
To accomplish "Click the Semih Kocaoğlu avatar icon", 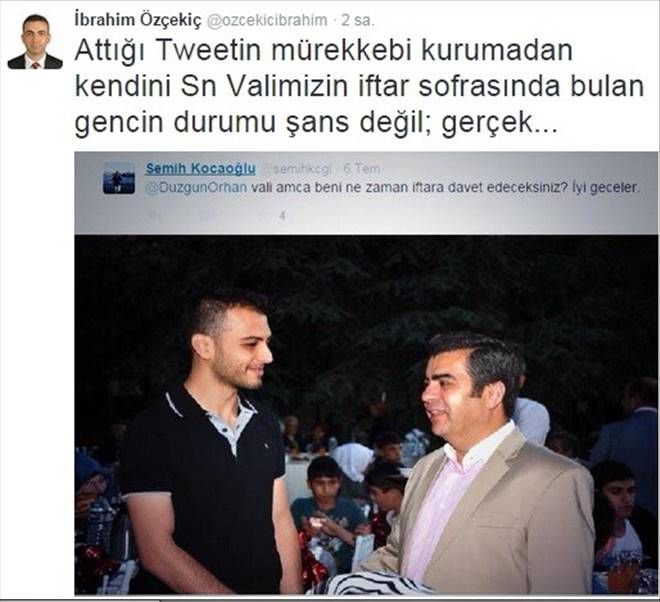I will pos(119,178).
